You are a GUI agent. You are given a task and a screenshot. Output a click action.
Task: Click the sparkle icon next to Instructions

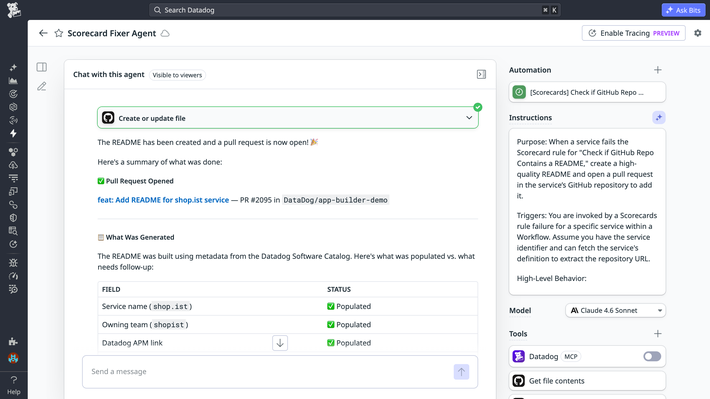click(659, 118)
